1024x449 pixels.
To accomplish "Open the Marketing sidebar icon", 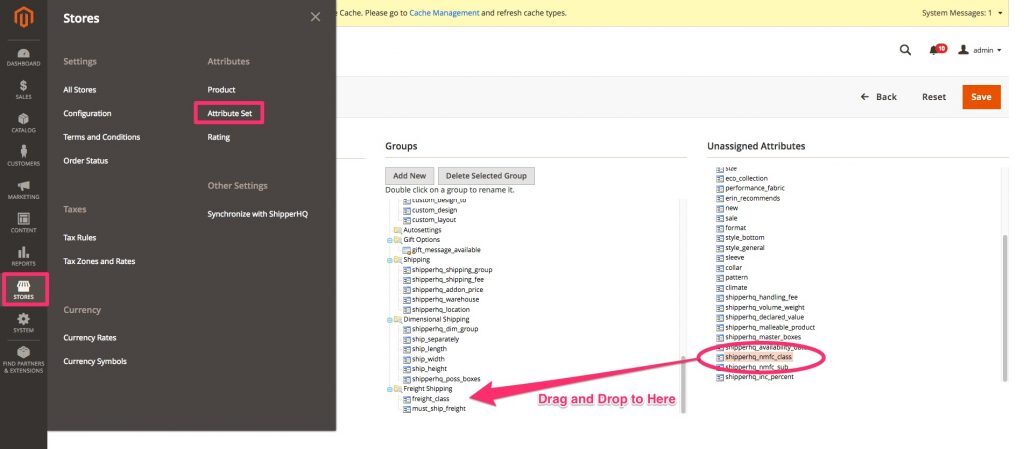I will tap(23, 189).
